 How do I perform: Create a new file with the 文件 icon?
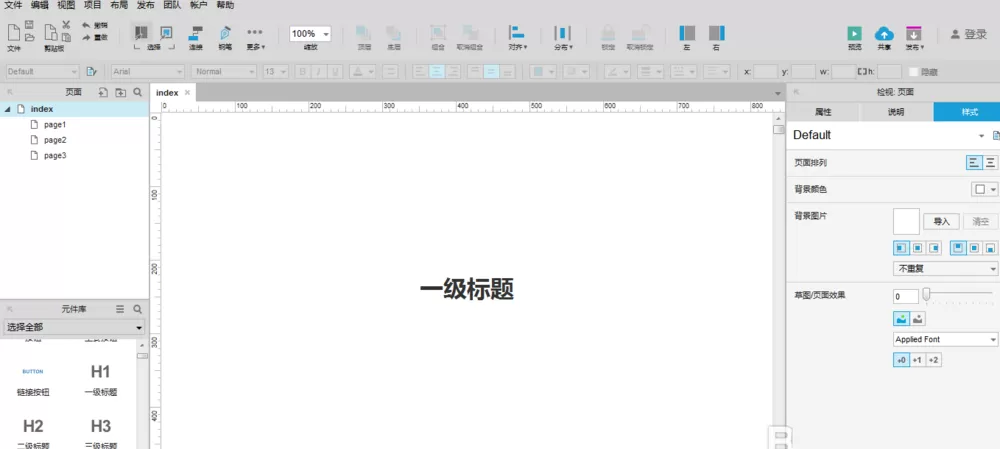coord(13,33)
